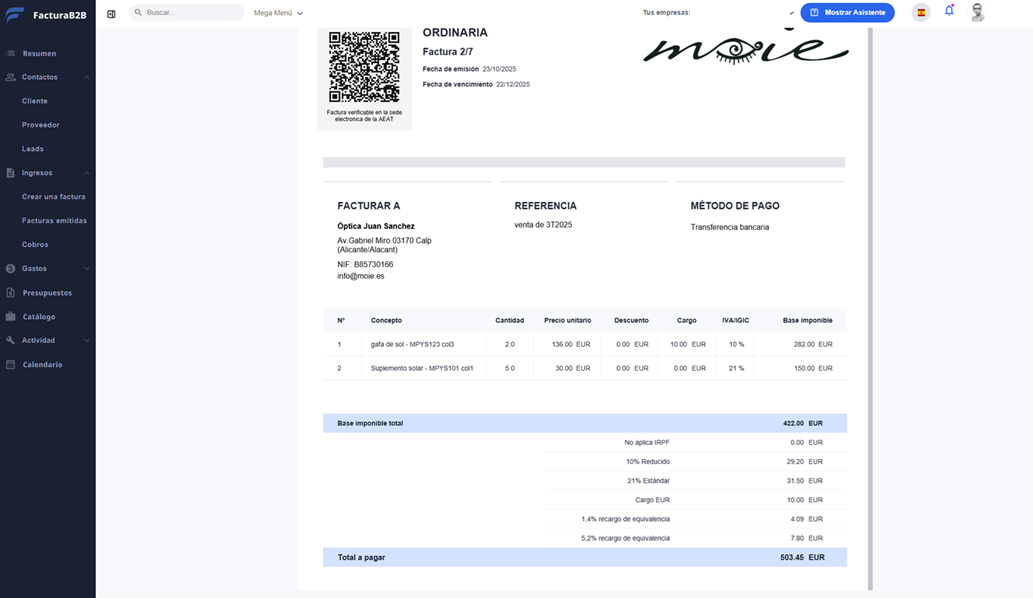The width and height of the screenshot is (1033, 598).
Task: Open the user profile avatar
Action: pos(977,13)
